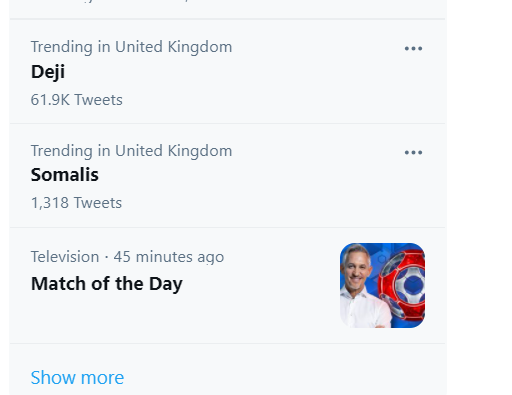Select the partially visible trend row at top
This screenshot has height=395, width=512.
(x=227, y=9)
